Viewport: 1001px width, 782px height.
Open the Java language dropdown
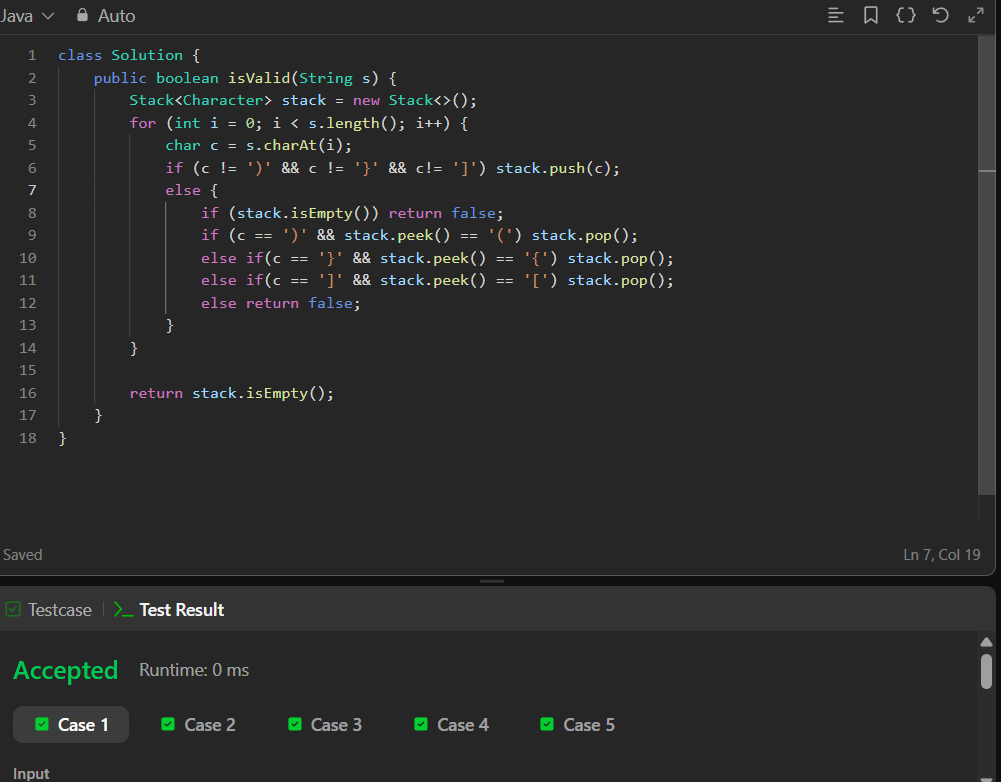(x=27, y=16)
